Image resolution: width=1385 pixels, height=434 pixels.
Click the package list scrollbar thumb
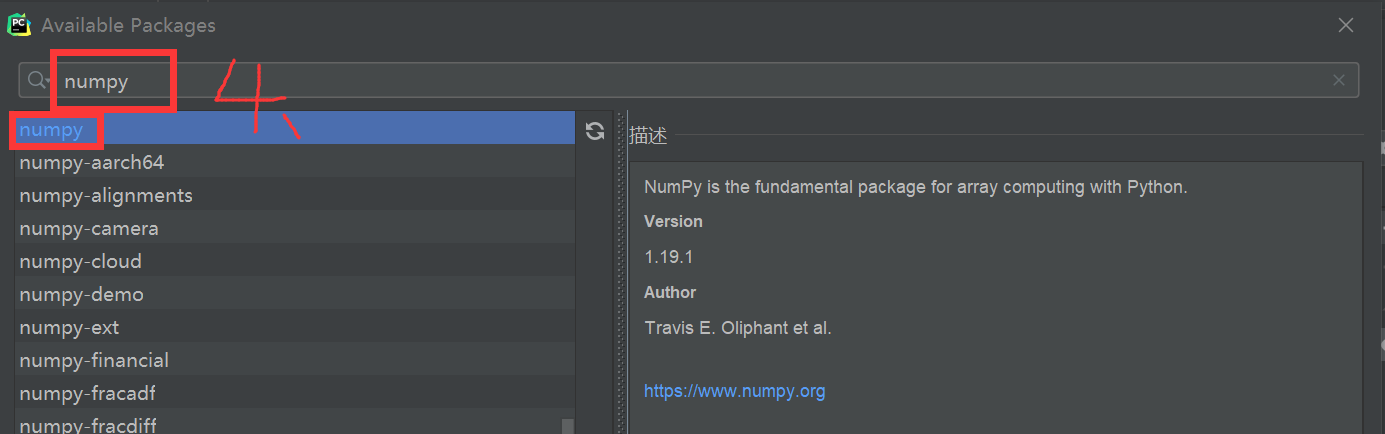[568, 426]
